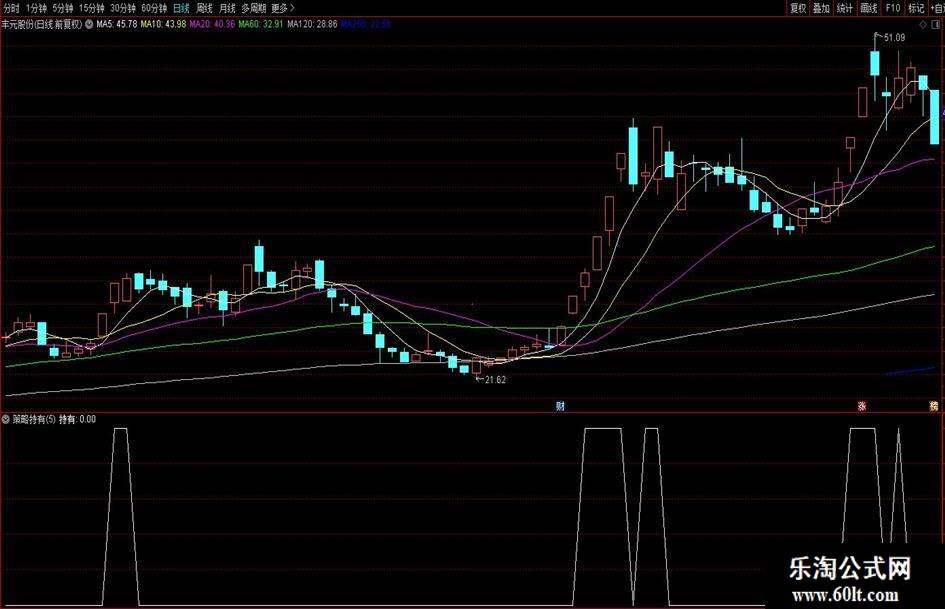Image resolution: width=945 pixels, height=609 pixels.
Task: Click the 标记 mark button
Action: coord(916,8)
